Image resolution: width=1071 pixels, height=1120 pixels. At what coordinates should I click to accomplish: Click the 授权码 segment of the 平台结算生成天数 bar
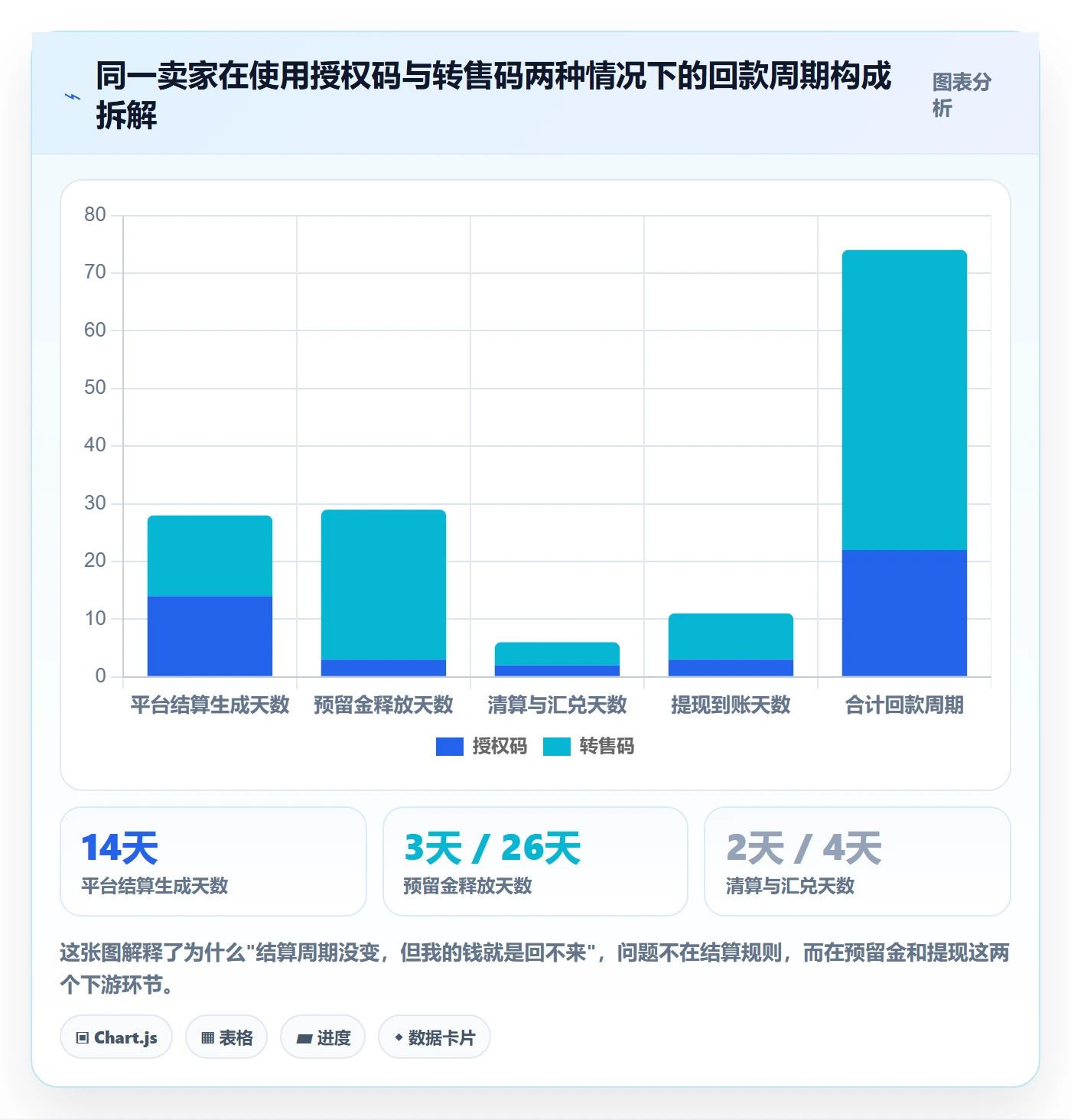(x=210, y=636)
